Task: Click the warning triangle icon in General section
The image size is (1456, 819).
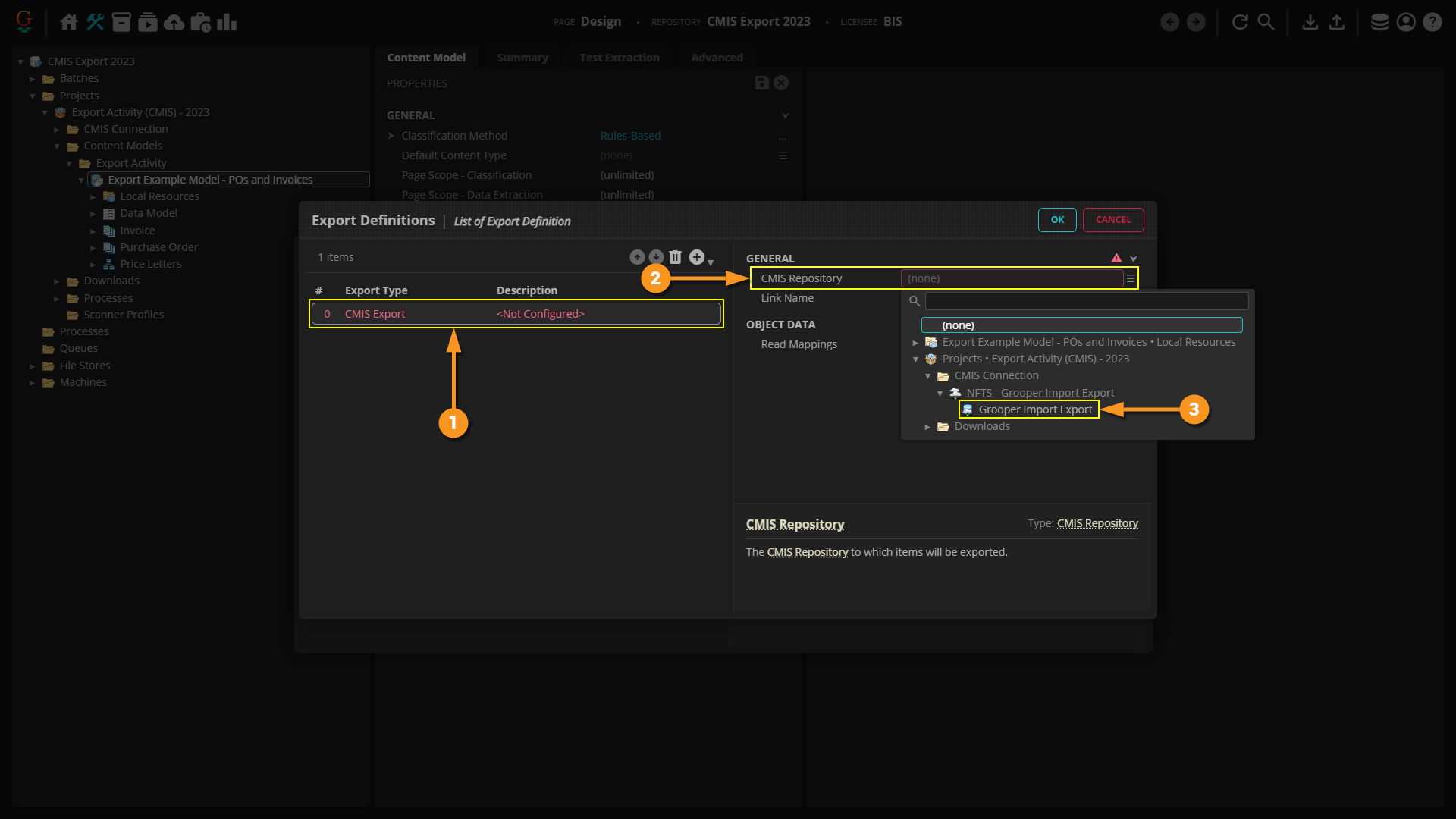Action: [1116, 258]
